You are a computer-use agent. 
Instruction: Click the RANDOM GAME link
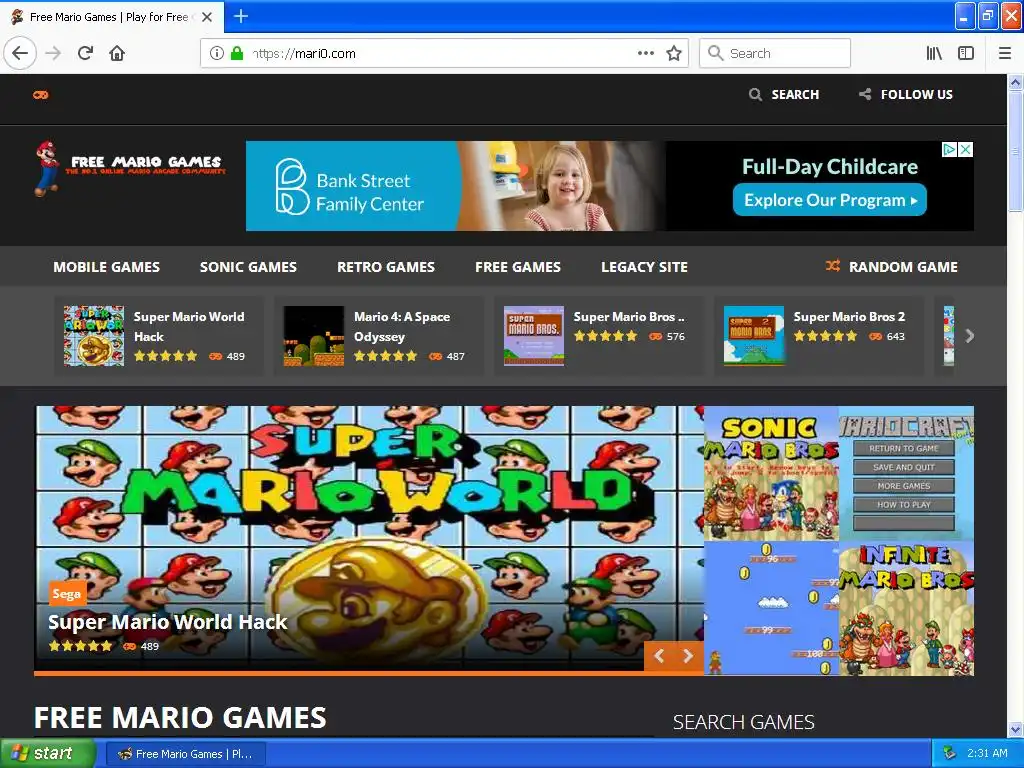tap(892, 266)
